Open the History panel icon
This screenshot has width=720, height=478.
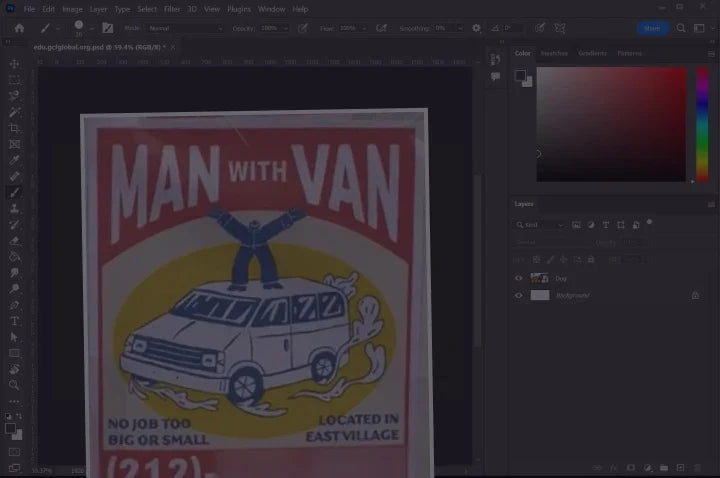coord(495,60)
